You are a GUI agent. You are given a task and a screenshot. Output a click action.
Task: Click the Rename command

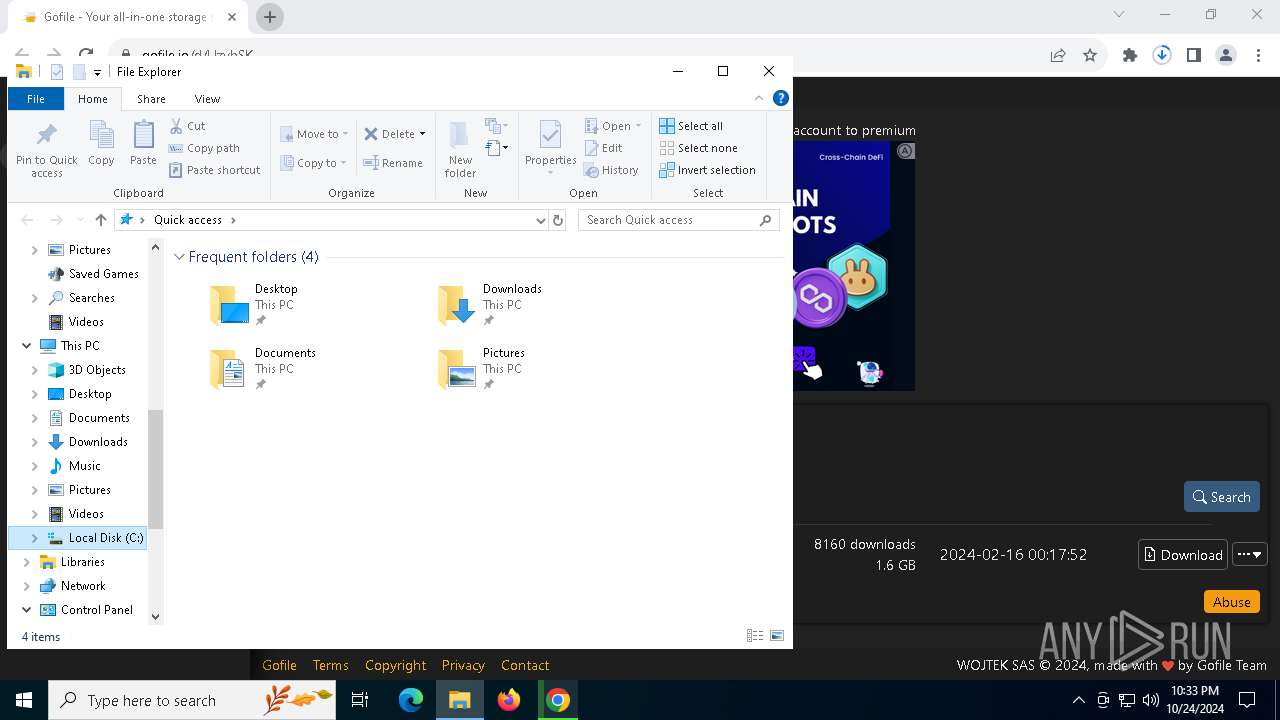tap(393, 163)
